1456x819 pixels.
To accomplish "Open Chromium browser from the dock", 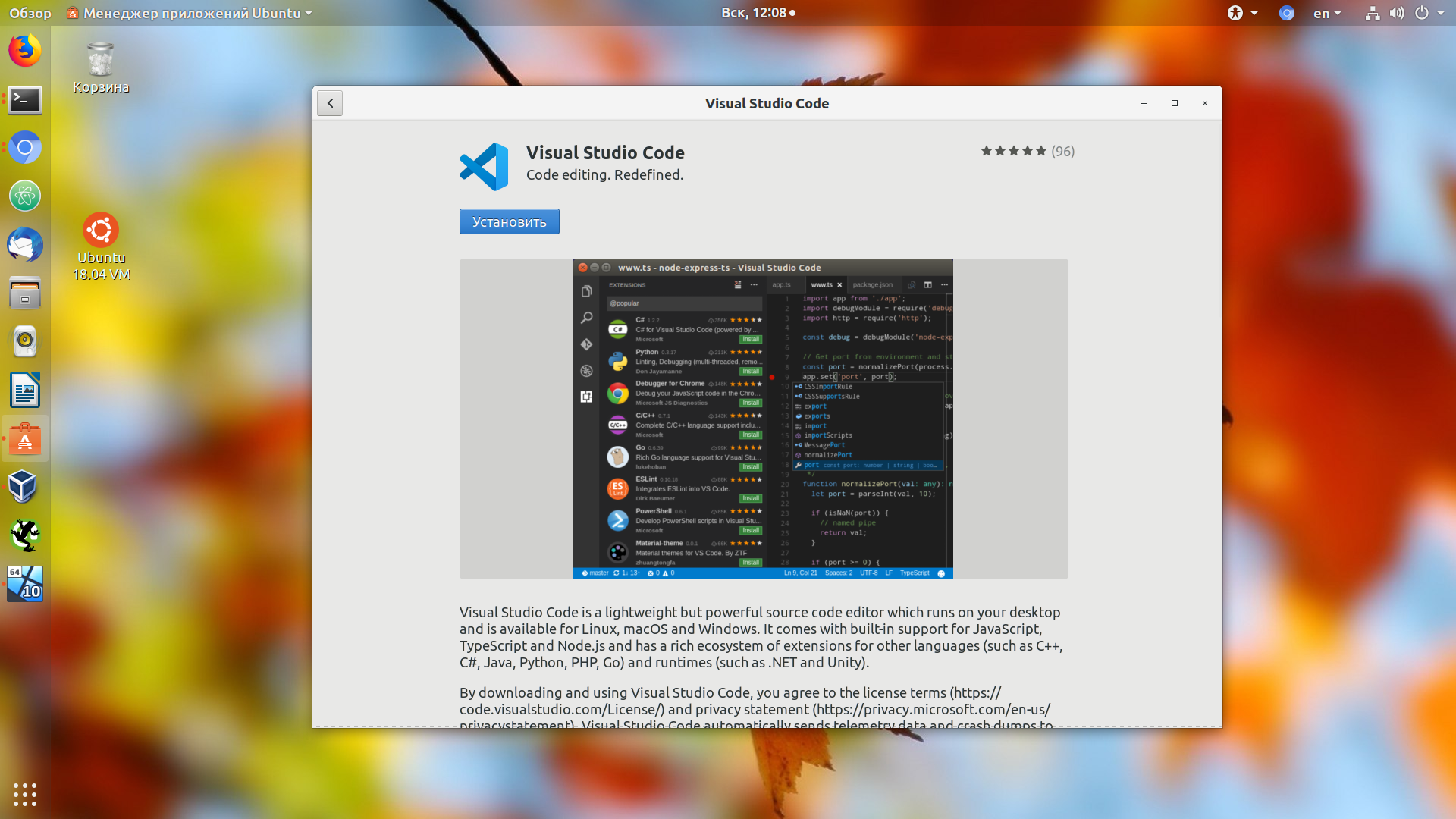I will coord(25,148).
